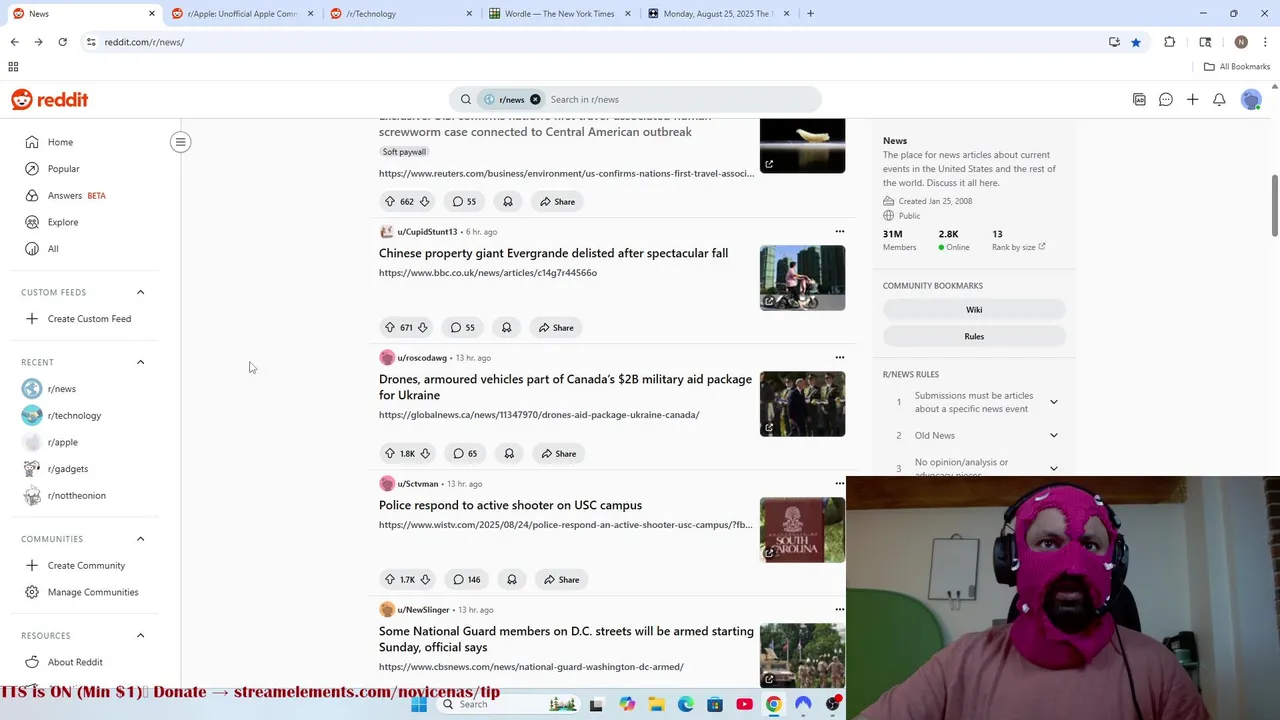
Task: Open overflow menu for Sctvman's post
Action: pyautogui.click(x=839, y=483)
